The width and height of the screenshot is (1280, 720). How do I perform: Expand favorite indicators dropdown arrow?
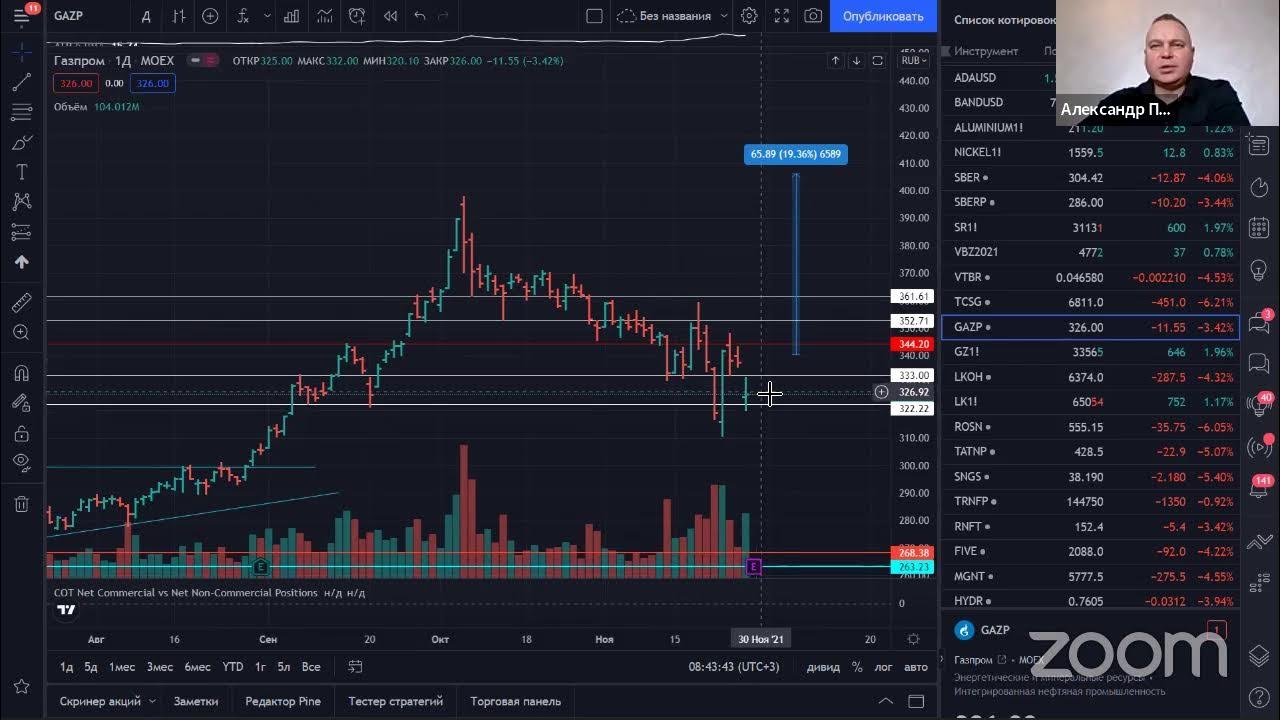point(267,16)
